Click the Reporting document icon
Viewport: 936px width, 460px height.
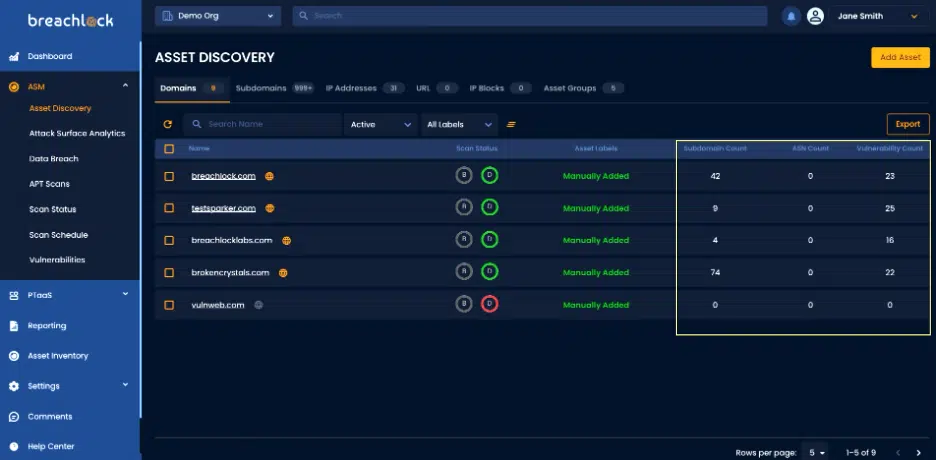tap(14, 326)
